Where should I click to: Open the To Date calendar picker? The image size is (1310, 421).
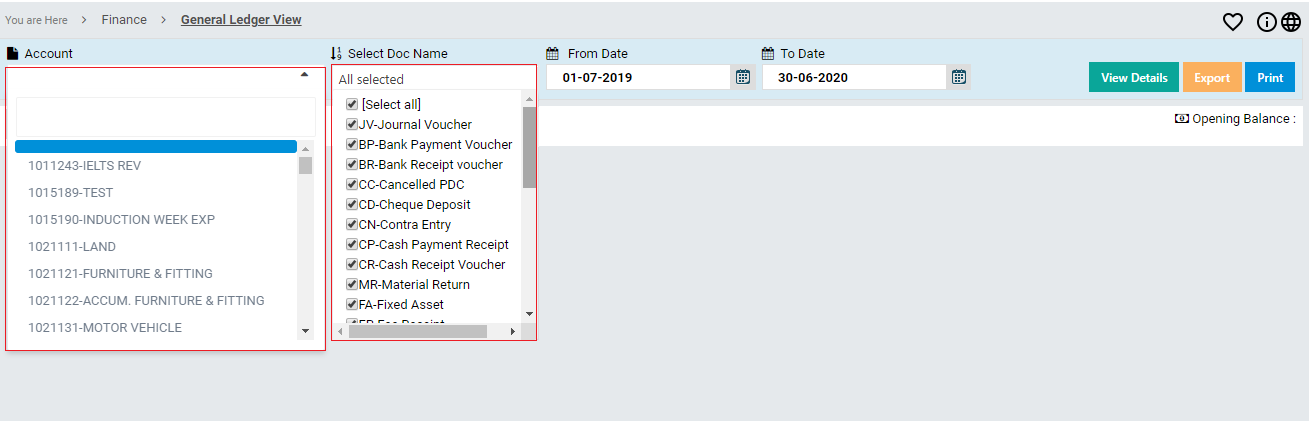(x=958, y=77)
